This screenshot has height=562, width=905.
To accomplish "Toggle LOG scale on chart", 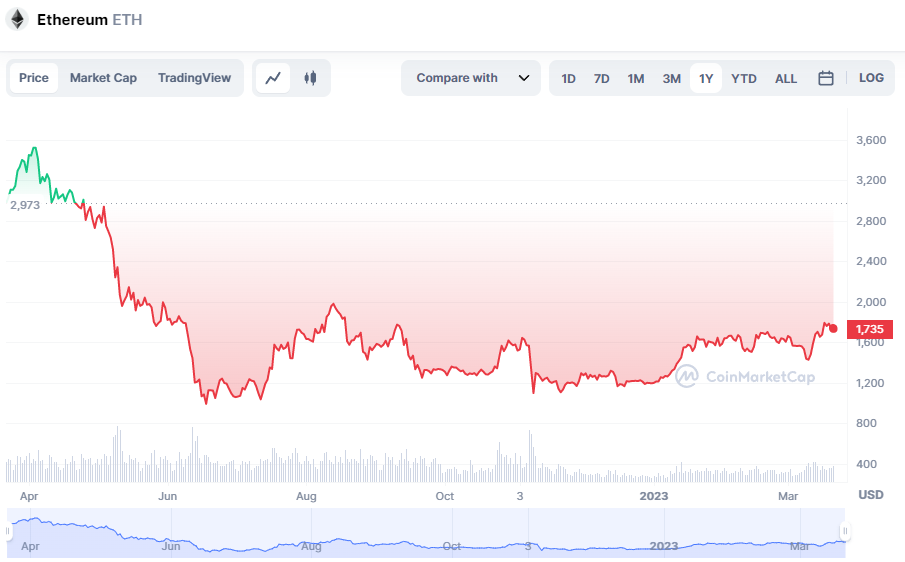I will 871,78.
